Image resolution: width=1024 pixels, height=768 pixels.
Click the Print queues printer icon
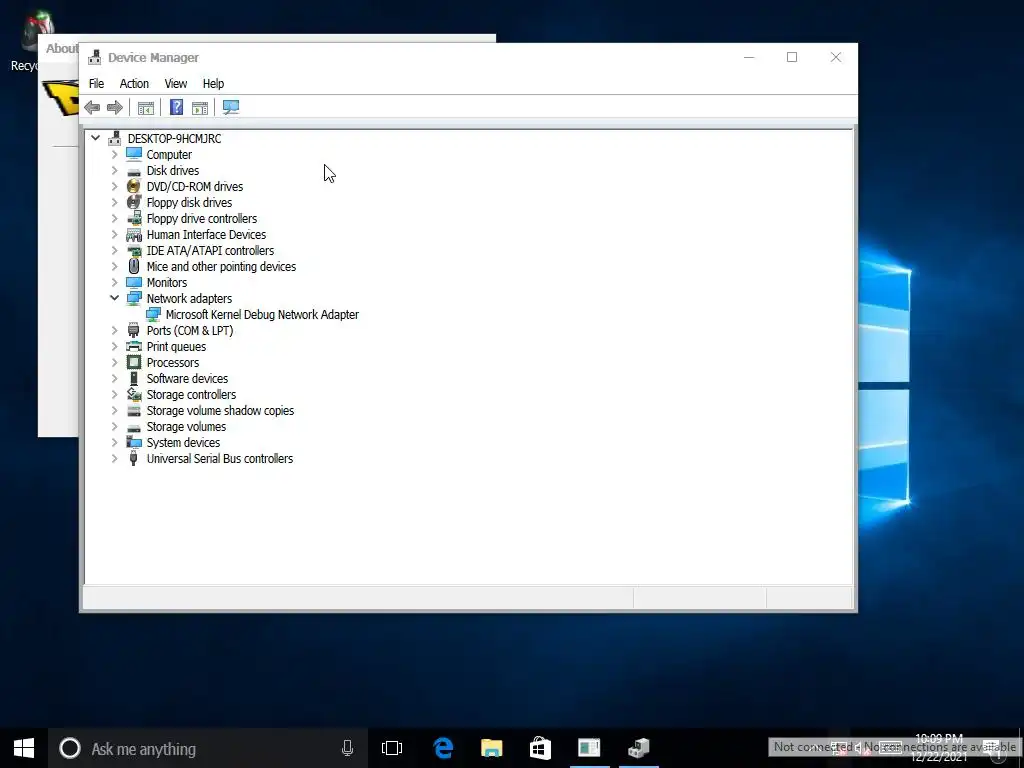pos(134,347)
